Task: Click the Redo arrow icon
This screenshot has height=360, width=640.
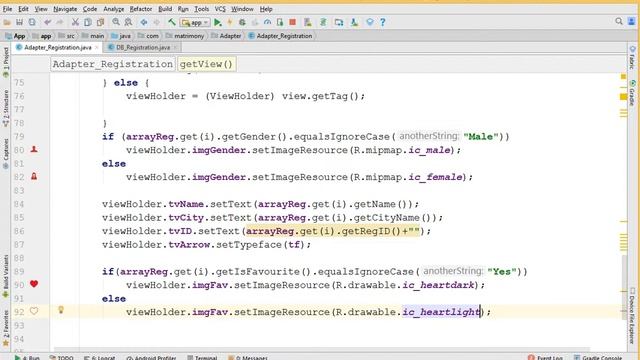Action: tap(60, 22)
